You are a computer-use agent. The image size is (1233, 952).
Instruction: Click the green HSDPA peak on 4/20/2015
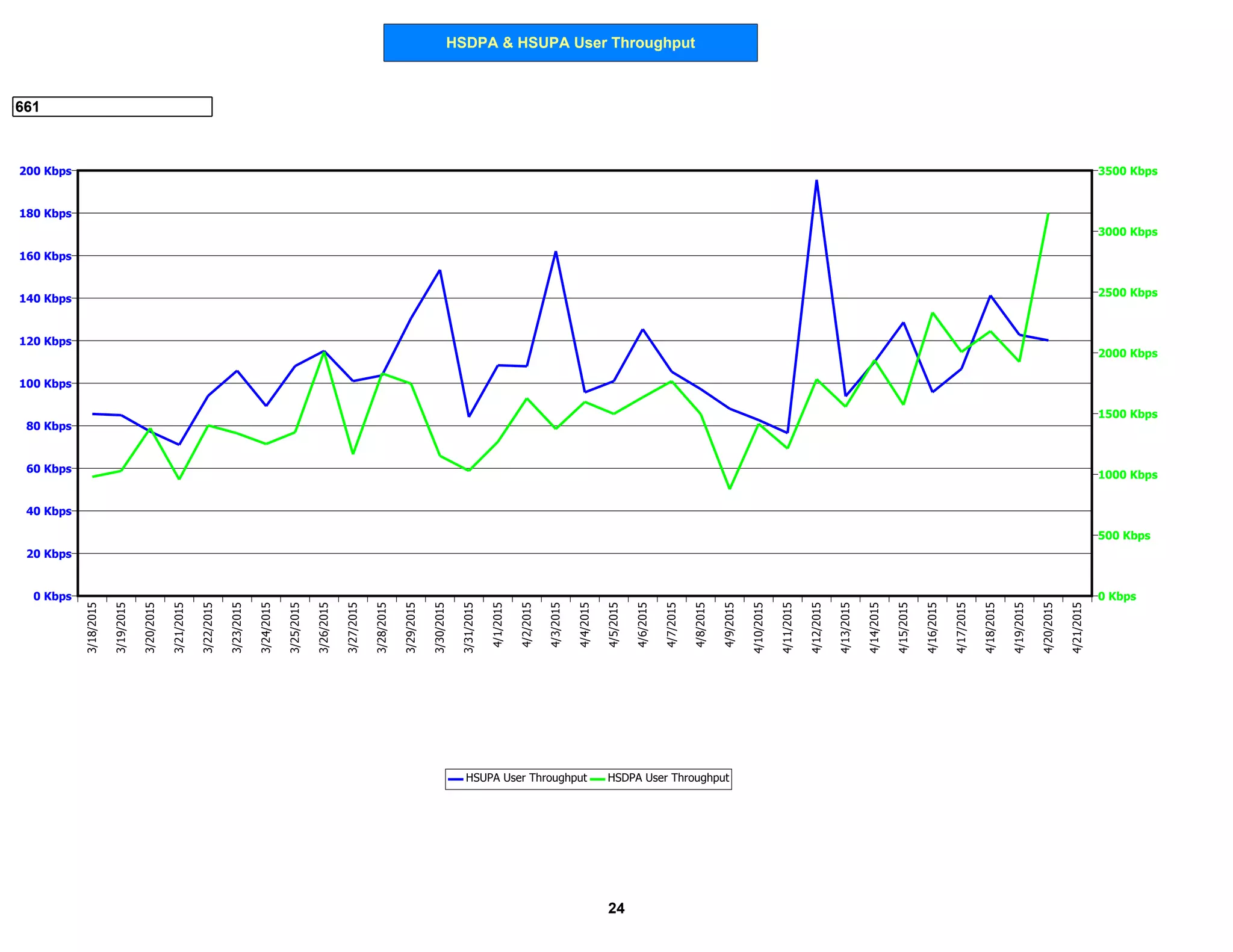[x=1048, y=214]
